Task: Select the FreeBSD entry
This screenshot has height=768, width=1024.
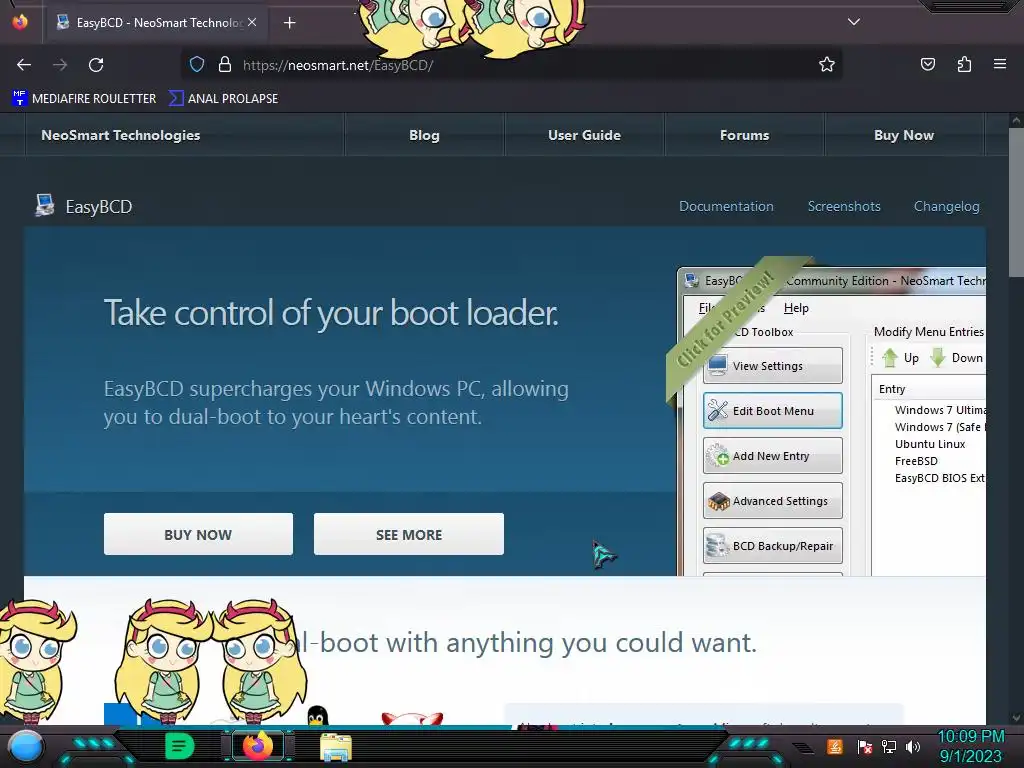Action: (x=916, y=461)
